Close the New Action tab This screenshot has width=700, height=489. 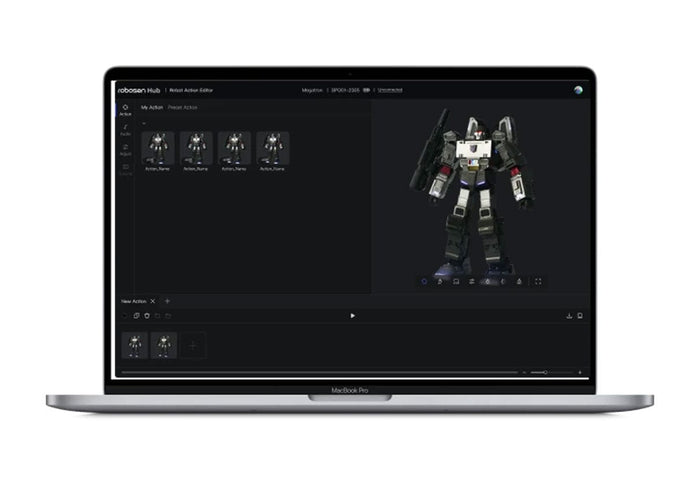pos(153,301)
